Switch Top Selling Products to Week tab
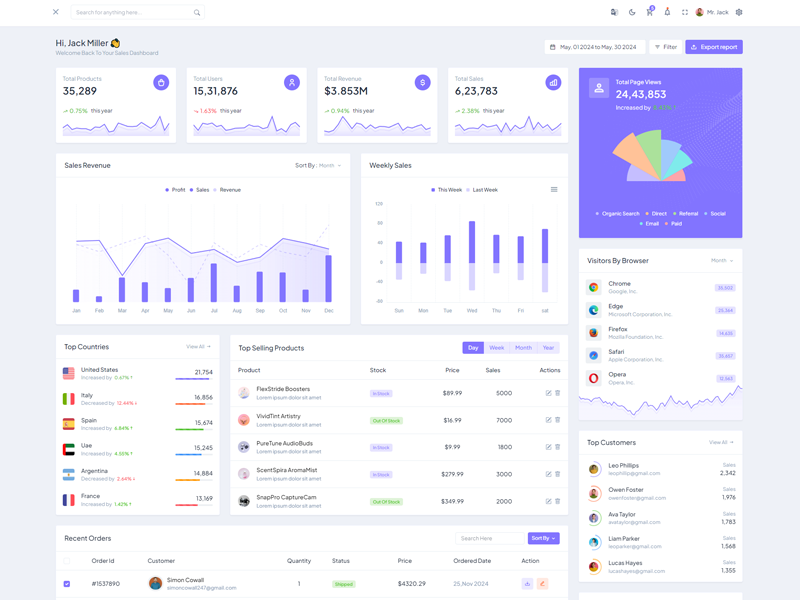800x600 pixels. [x=496, y=348]
